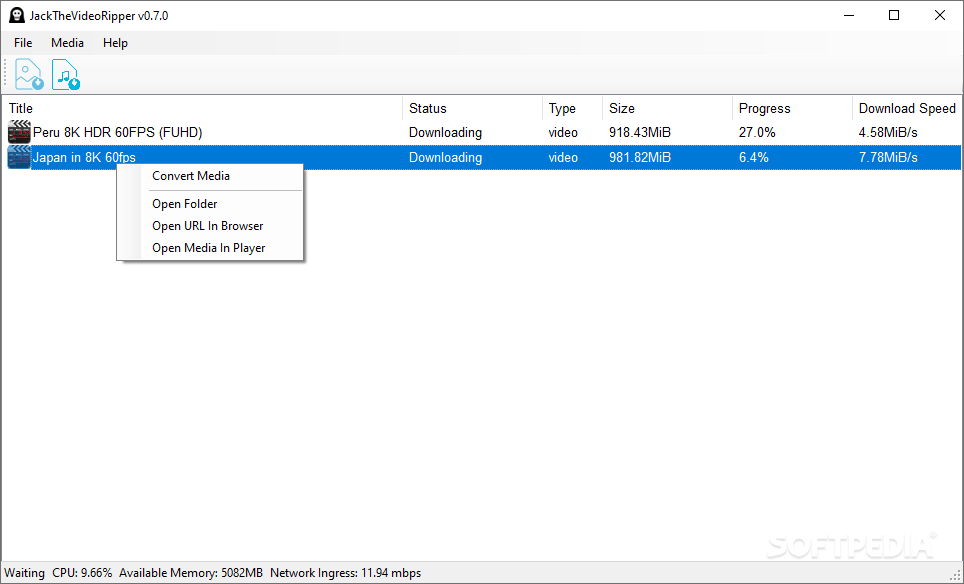The image size is (964, 584).
Task: Click the 6.4% progress value
Action: [754, 157]
